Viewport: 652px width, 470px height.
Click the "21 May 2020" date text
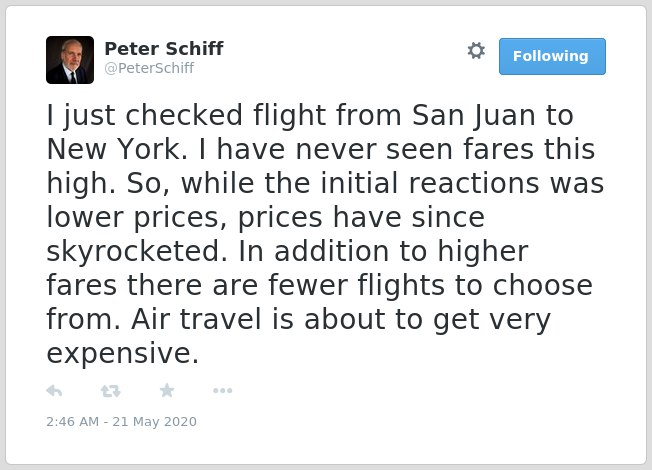[x=154, y=421]
